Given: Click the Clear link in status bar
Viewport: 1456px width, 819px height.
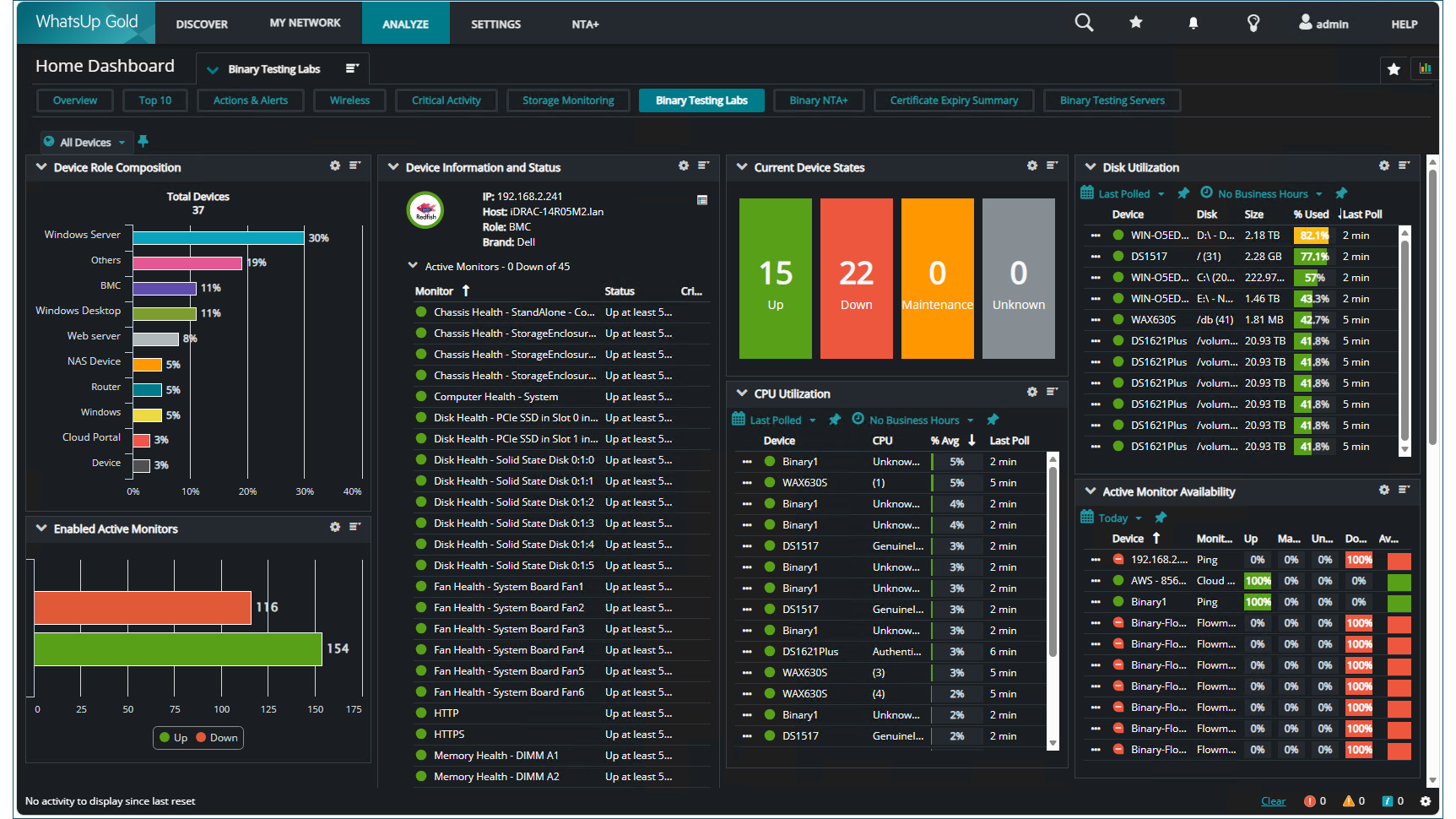Looking at the screenshot, I should [x=1273, y=801].
